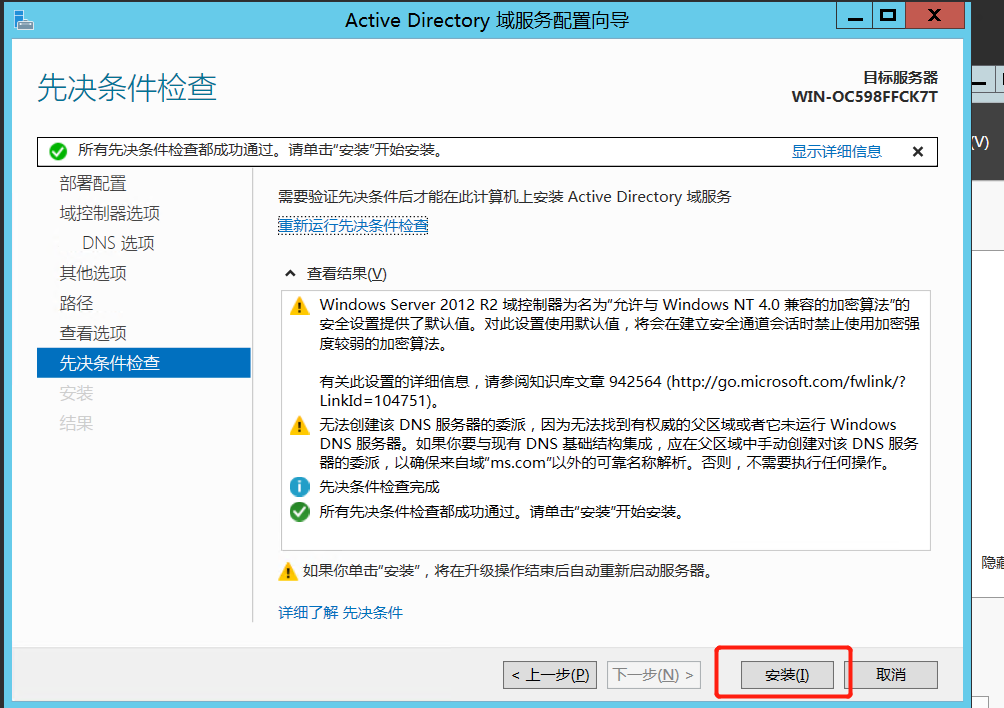Go back with 上一步(P) button

(550, 675)
